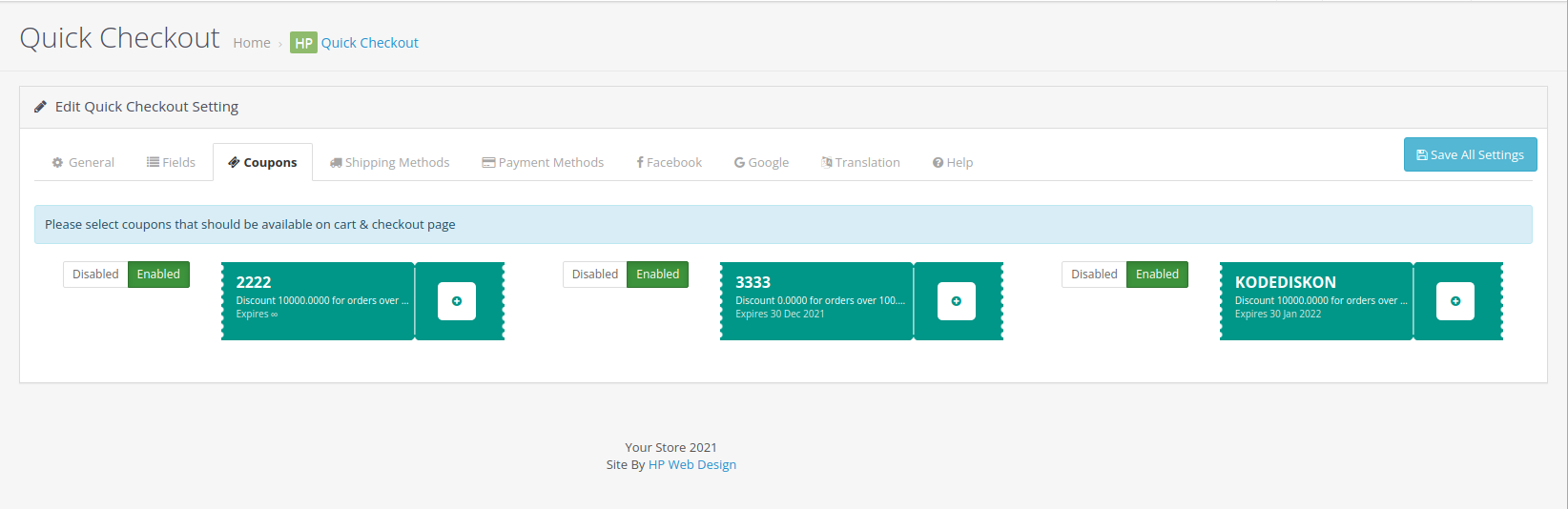Follow the Home breadcrumb link
This screenshot has height=509, width=1568.
coord(252,43)
